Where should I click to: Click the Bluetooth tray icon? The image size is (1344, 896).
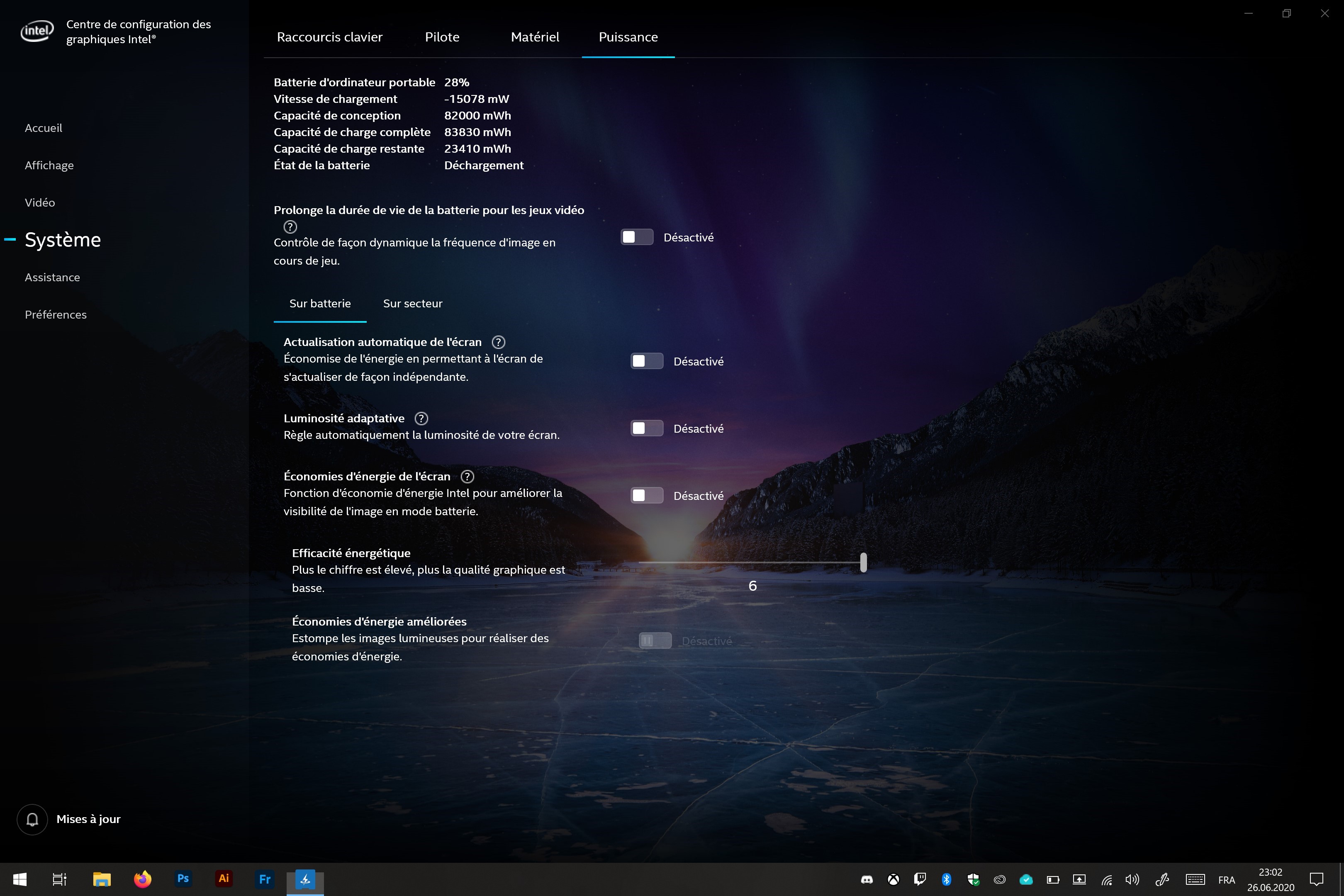[946, 879]
